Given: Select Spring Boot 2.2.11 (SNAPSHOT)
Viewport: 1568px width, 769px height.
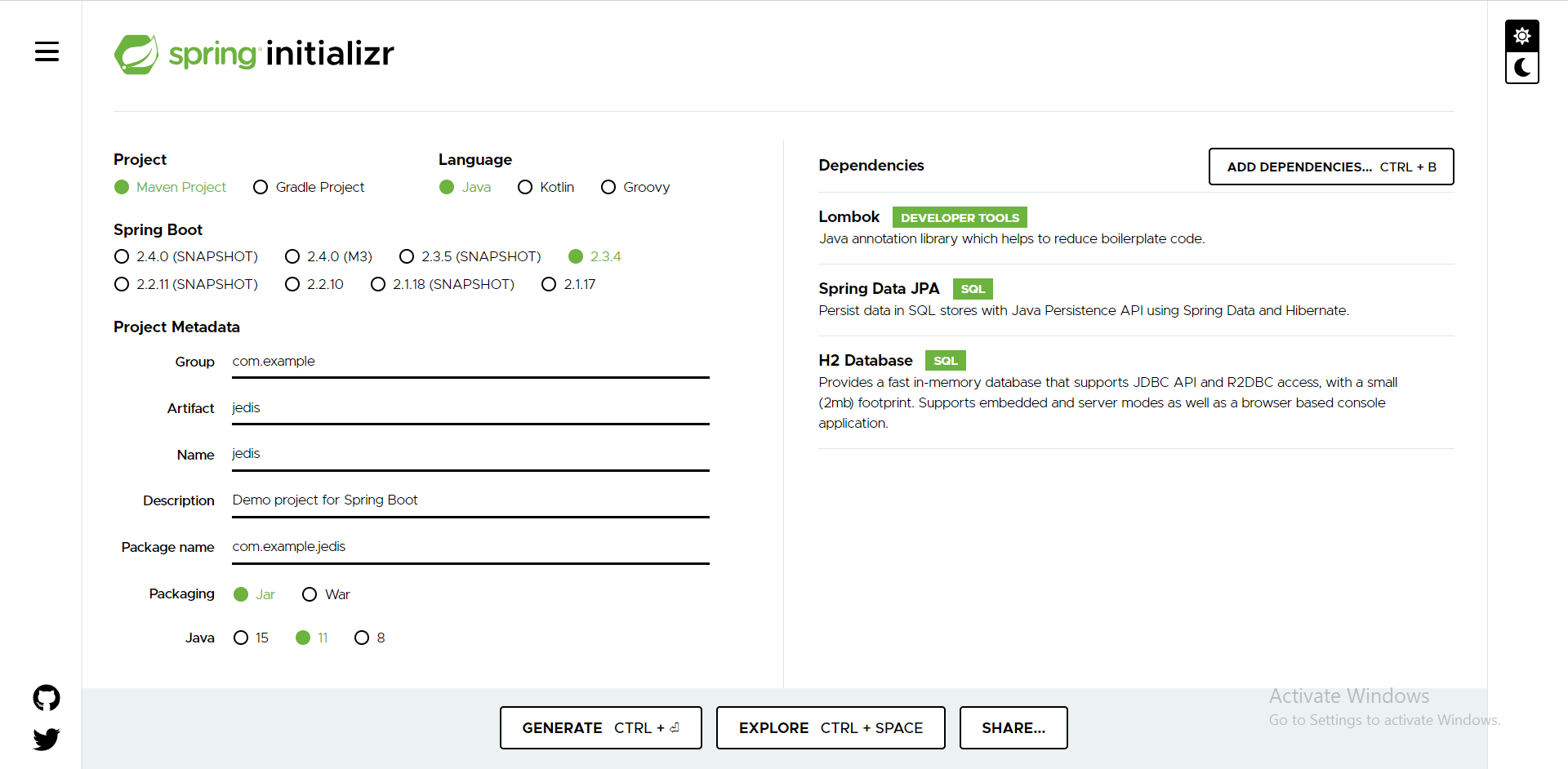Looking at the screenshot, I should coord(186,284).
